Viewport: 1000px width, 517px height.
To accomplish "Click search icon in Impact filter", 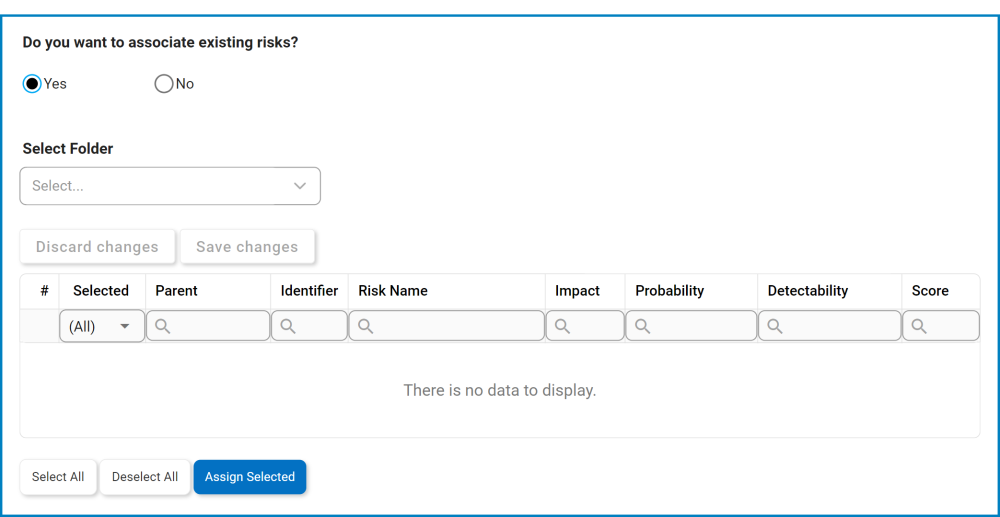I will pyautogui.click(x=563, y=326).
